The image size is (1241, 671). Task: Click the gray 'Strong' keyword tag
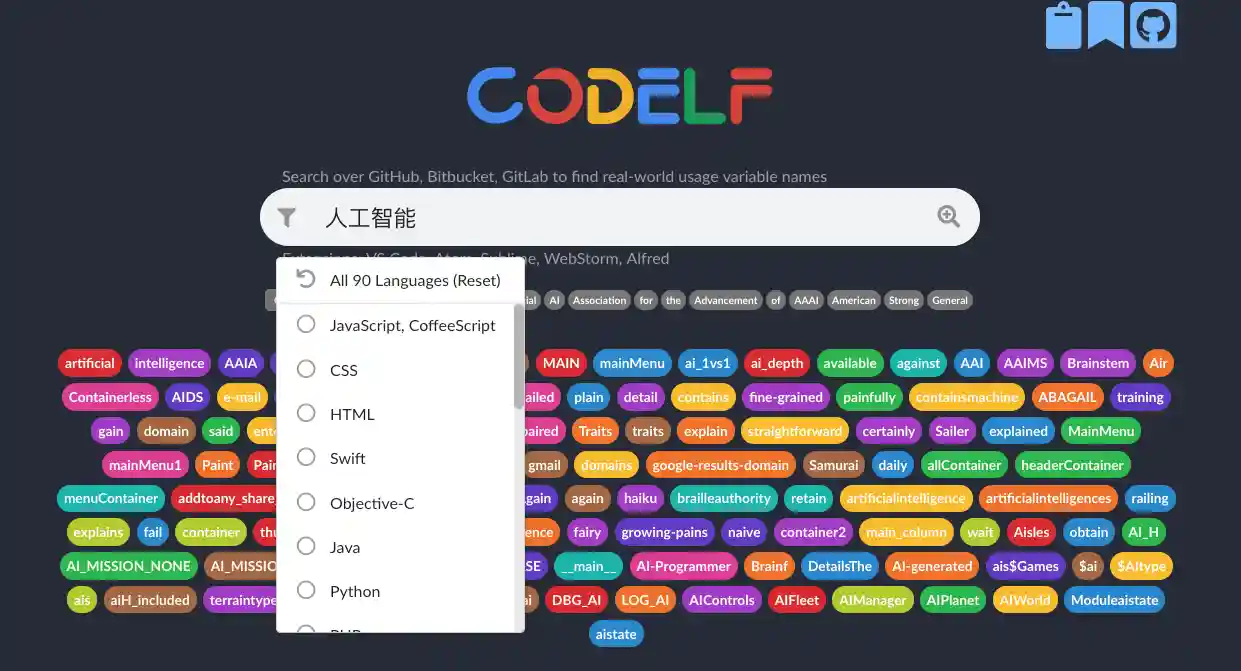tap(904, 300)
